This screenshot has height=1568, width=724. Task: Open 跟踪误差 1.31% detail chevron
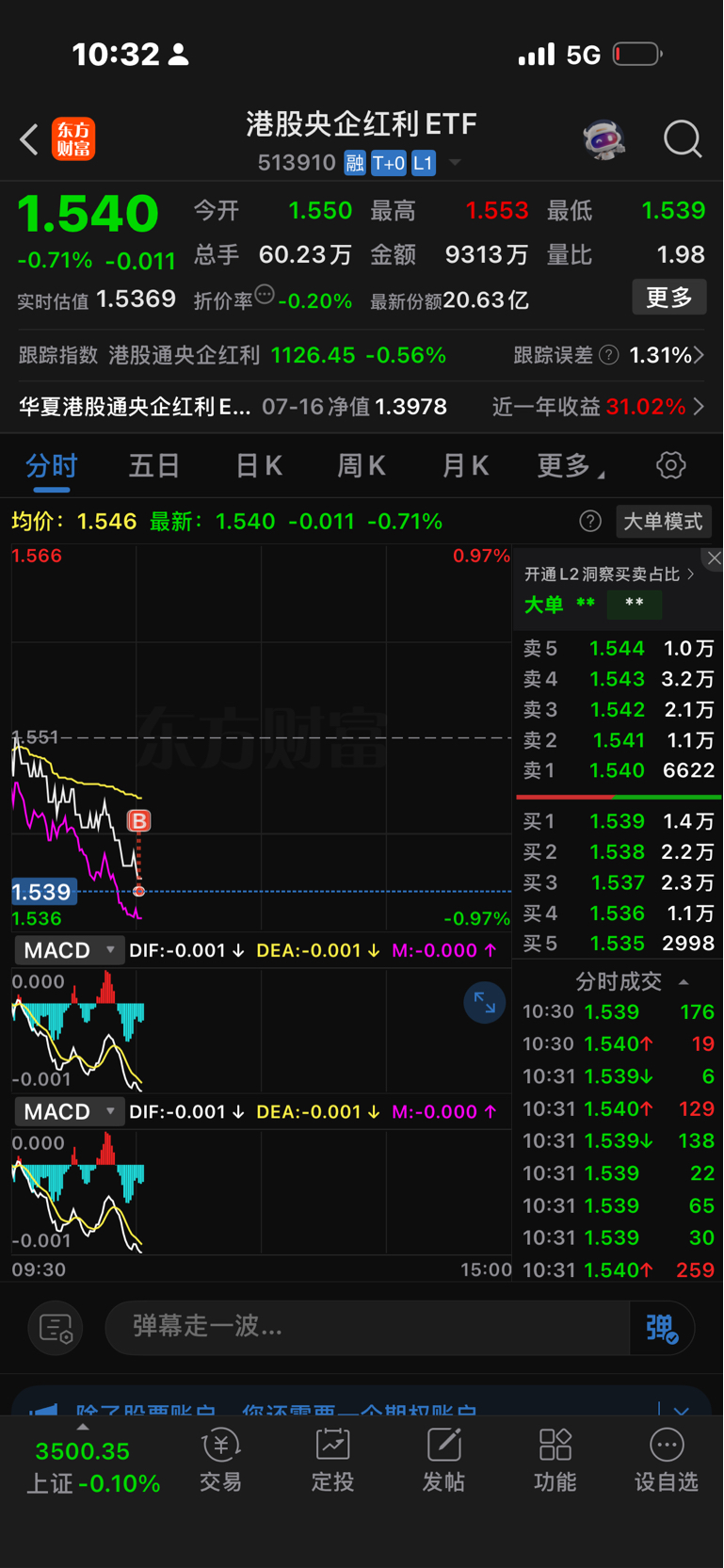point(699,355)
